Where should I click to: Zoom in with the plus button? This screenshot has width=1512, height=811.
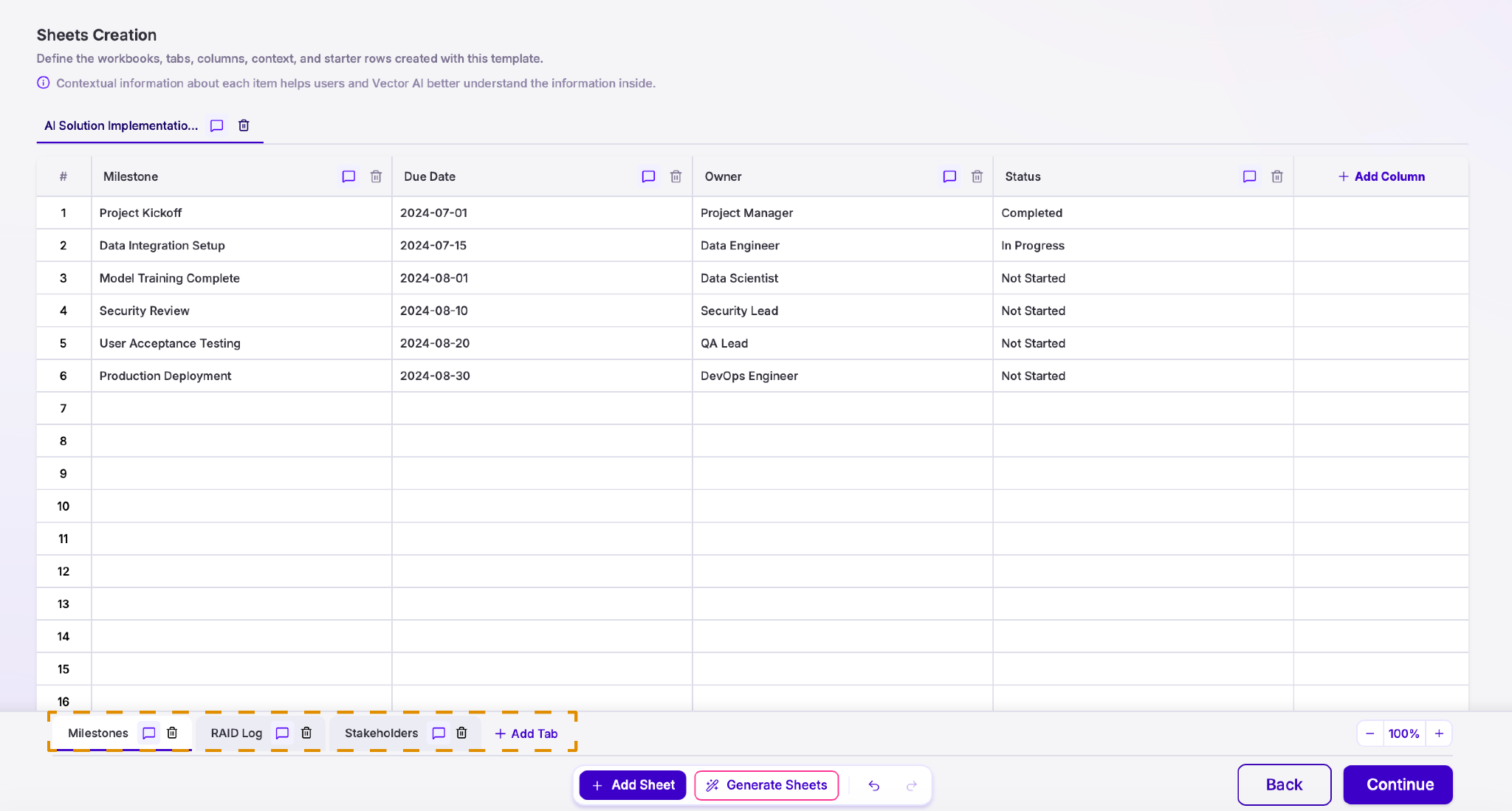pos(1439,734)
